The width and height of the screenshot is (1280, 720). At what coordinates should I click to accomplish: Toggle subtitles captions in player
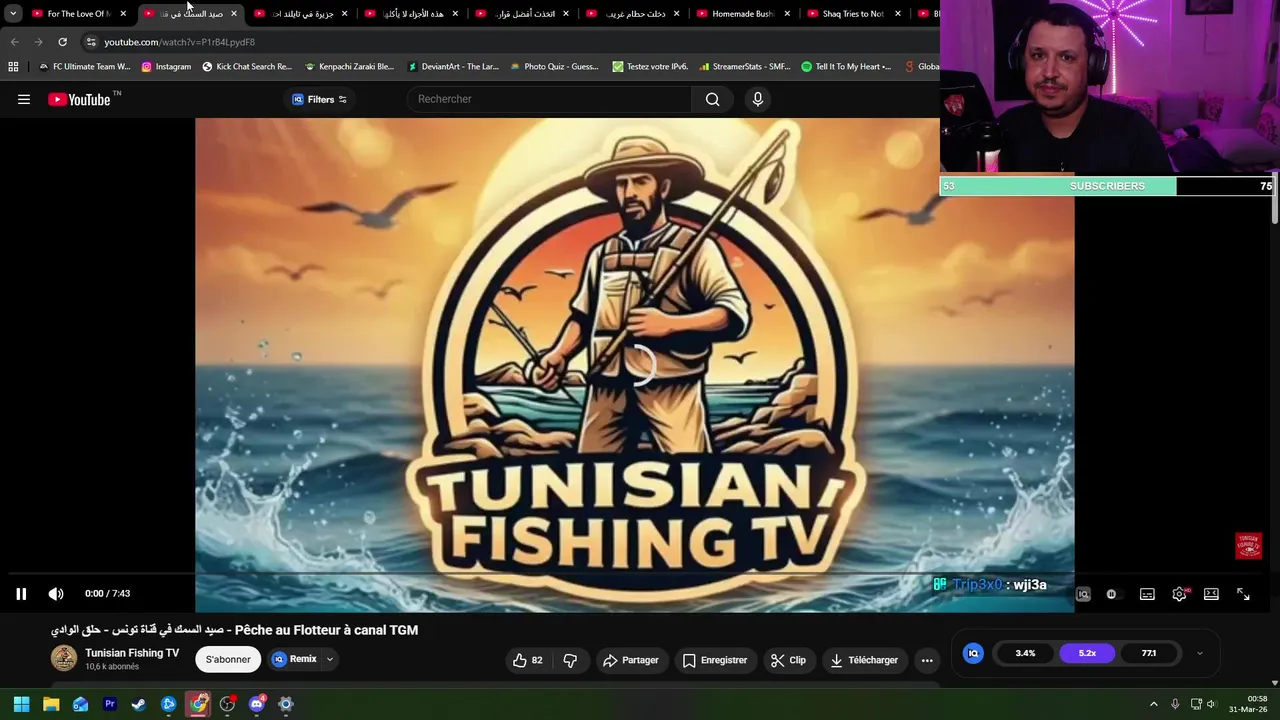tap(1147, 594)
